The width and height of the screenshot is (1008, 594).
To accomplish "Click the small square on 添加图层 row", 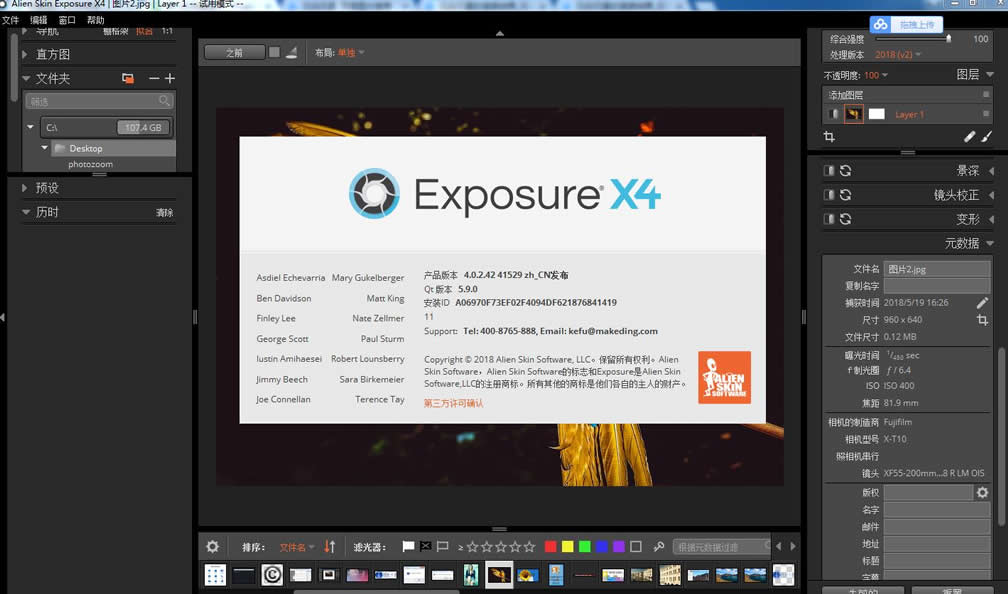I will tap(986, 94).
